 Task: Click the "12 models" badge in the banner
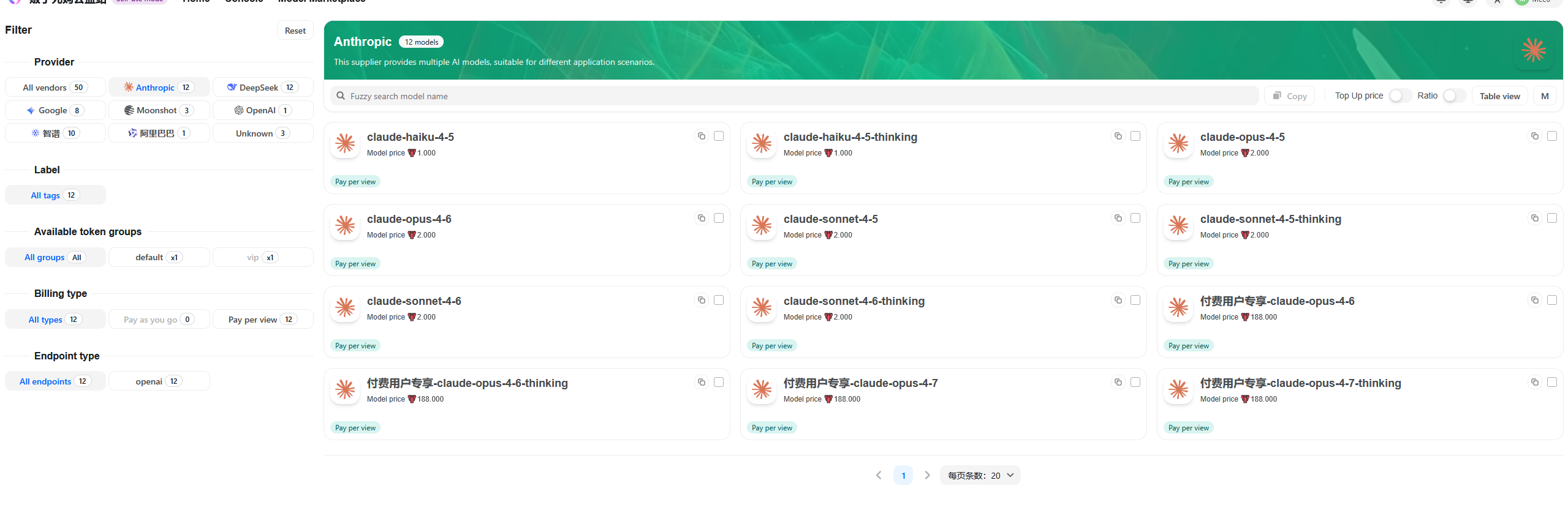tap(422, 42)
